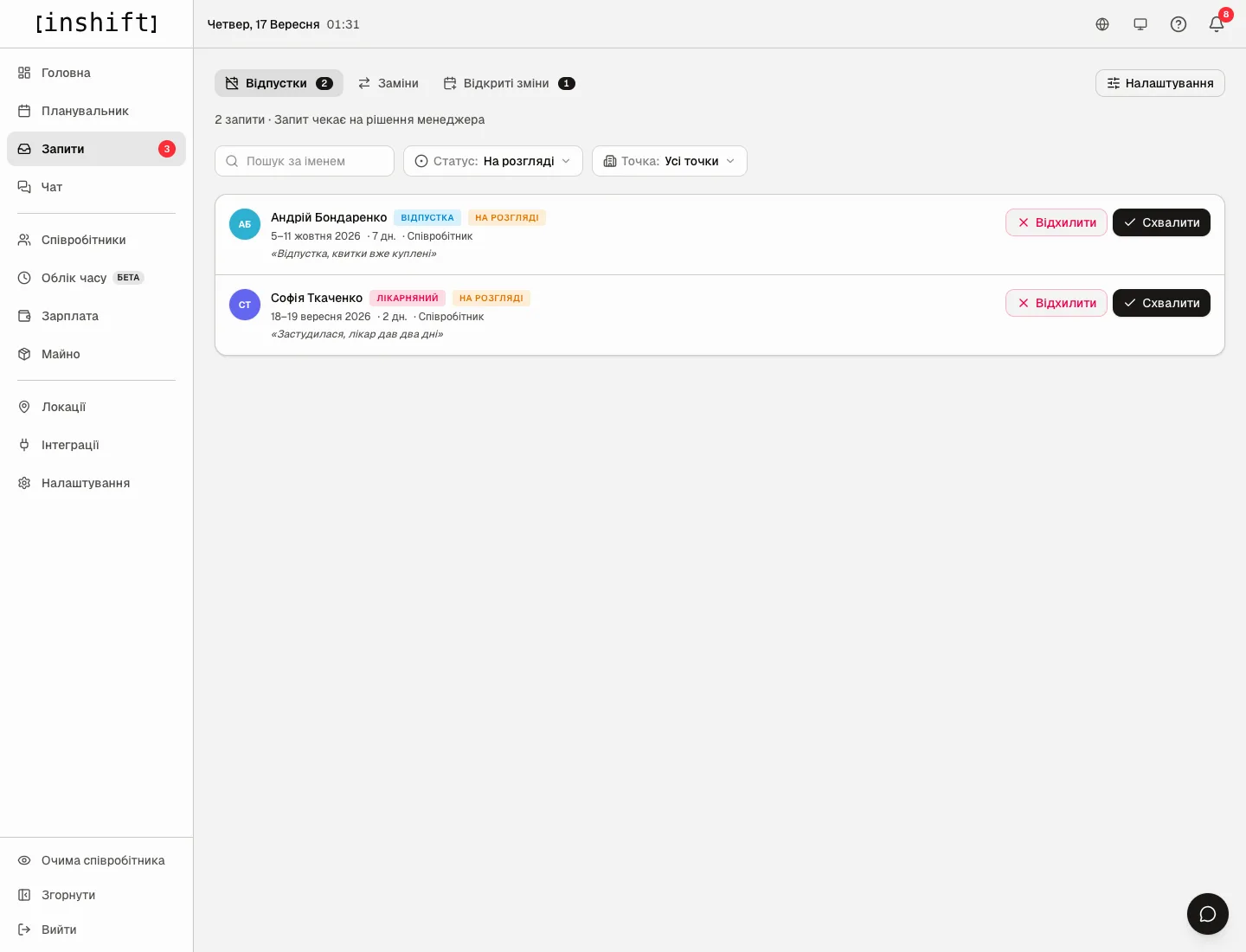Select Запити in sidebar
The width and height of the screenshot is (1246, 952).
(x=96, y=149)
